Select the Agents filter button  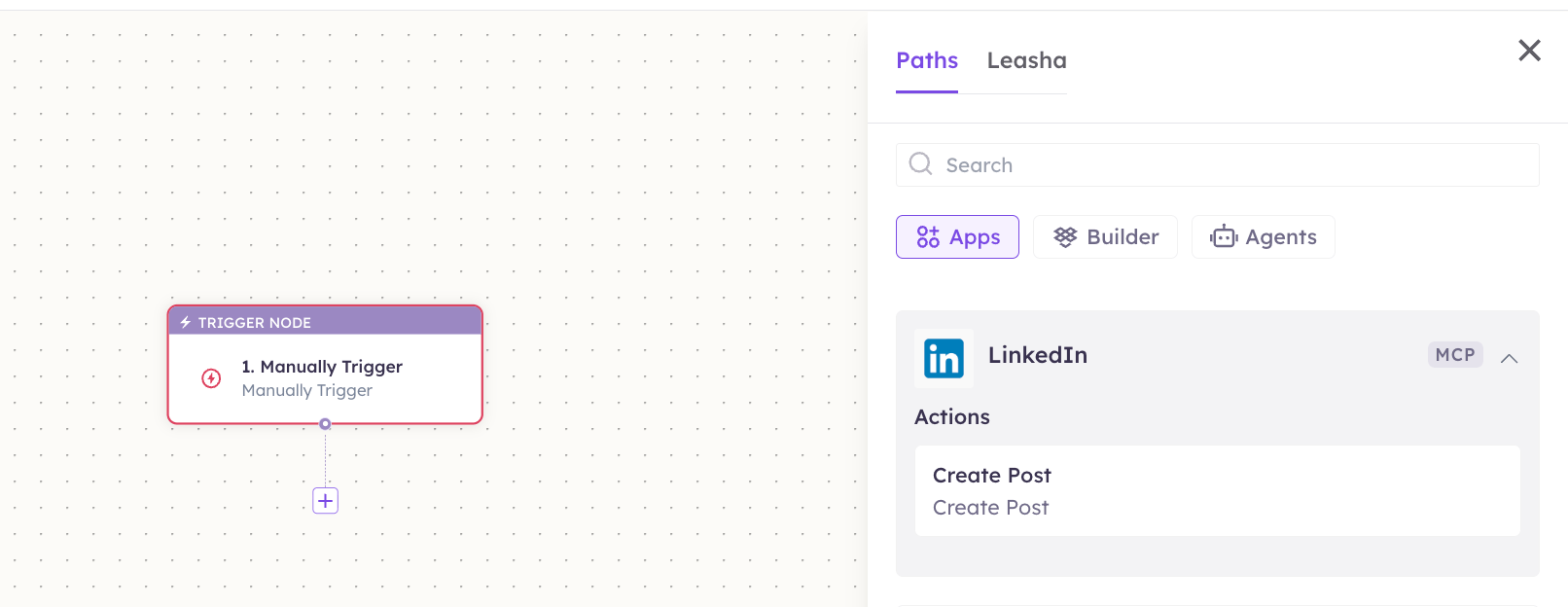(1263, 237)
